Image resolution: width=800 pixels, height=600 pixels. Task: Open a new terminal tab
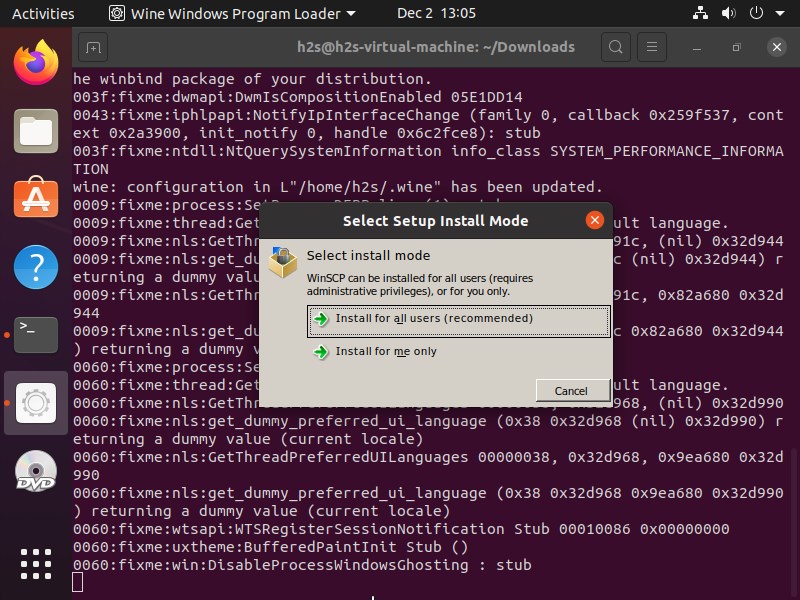point(93,47)
